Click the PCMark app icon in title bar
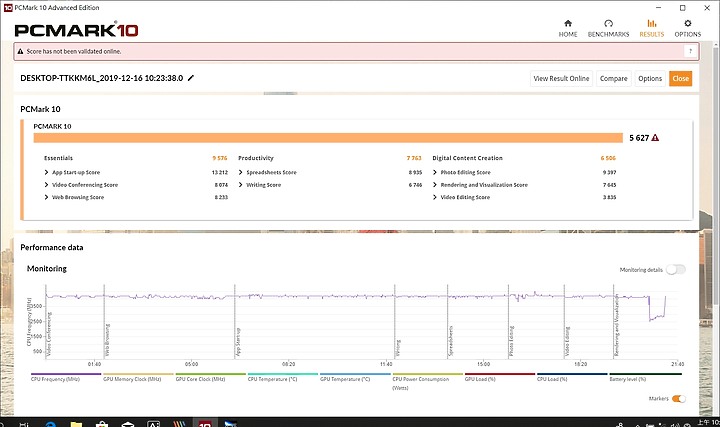Image resolution: width=720 pixels, height=427 pixels. [8, 7]
